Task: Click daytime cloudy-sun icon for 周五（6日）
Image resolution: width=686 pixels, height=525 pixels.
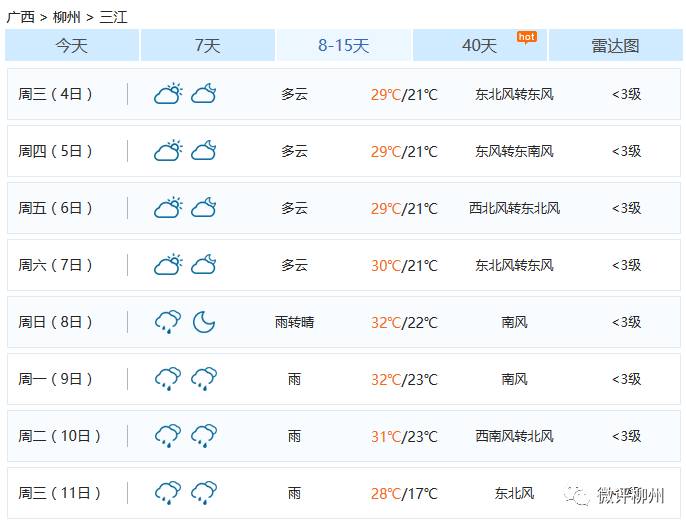Action: coord(168,208)
